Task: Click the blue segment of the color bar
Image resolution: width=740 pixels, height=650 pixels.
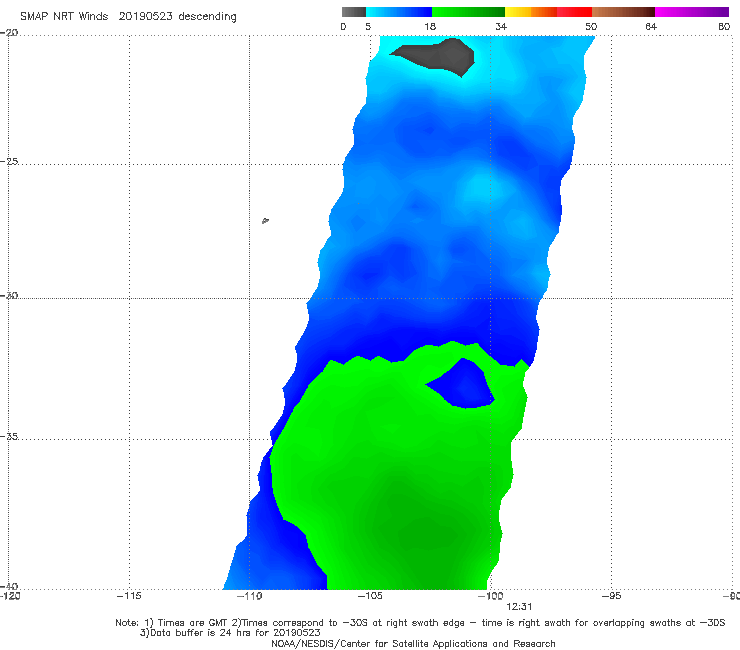Action: [x=399, y=12]
